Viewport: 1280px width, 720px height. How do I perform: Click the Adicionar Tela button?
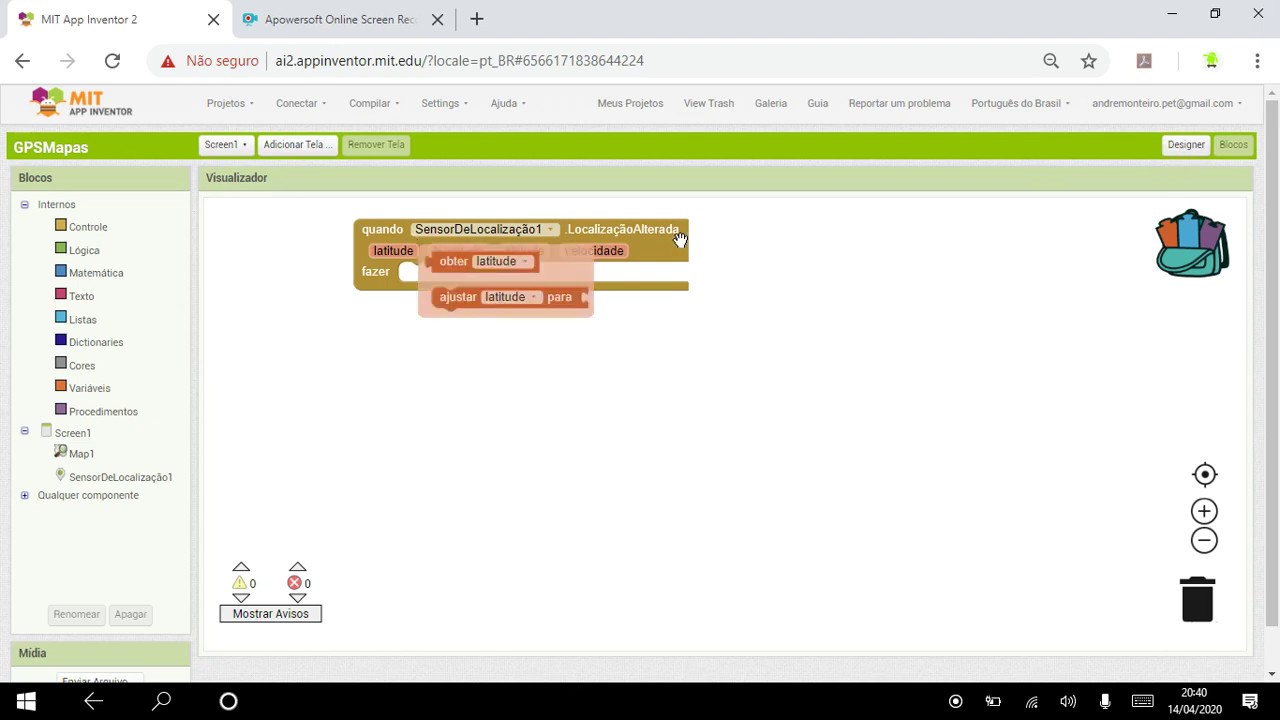click(x=298, y=145)
